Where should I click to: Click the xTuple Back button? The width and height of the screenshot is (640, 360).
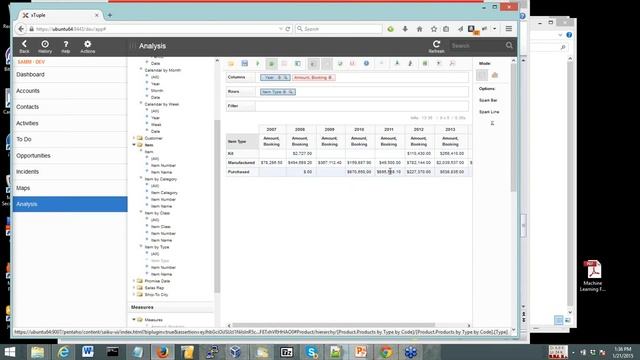tap(24, 47)
